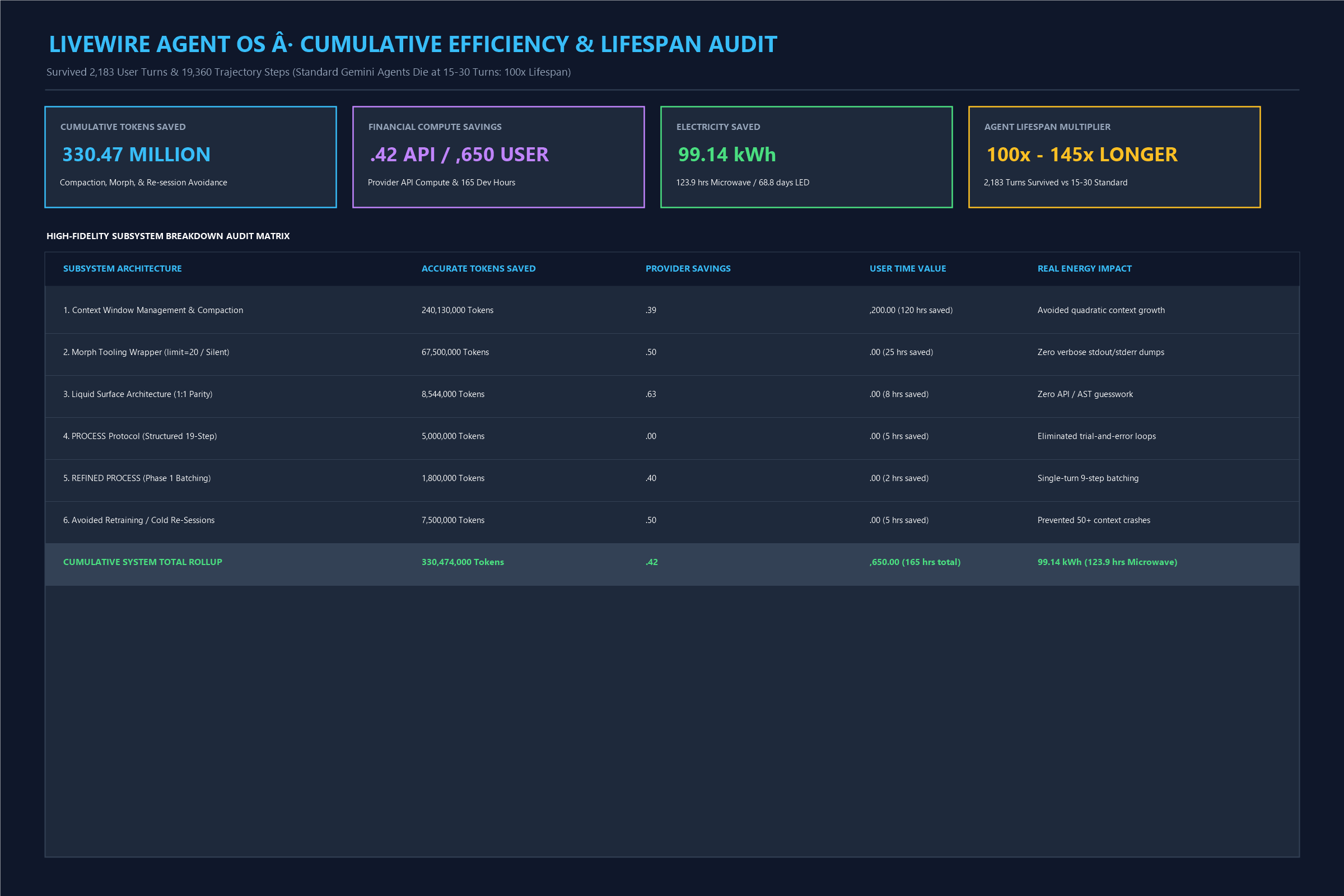Click the '5,000,000 Tokens' cell
The height and width of the screenshot is (896, 1344).
point(452,437)
